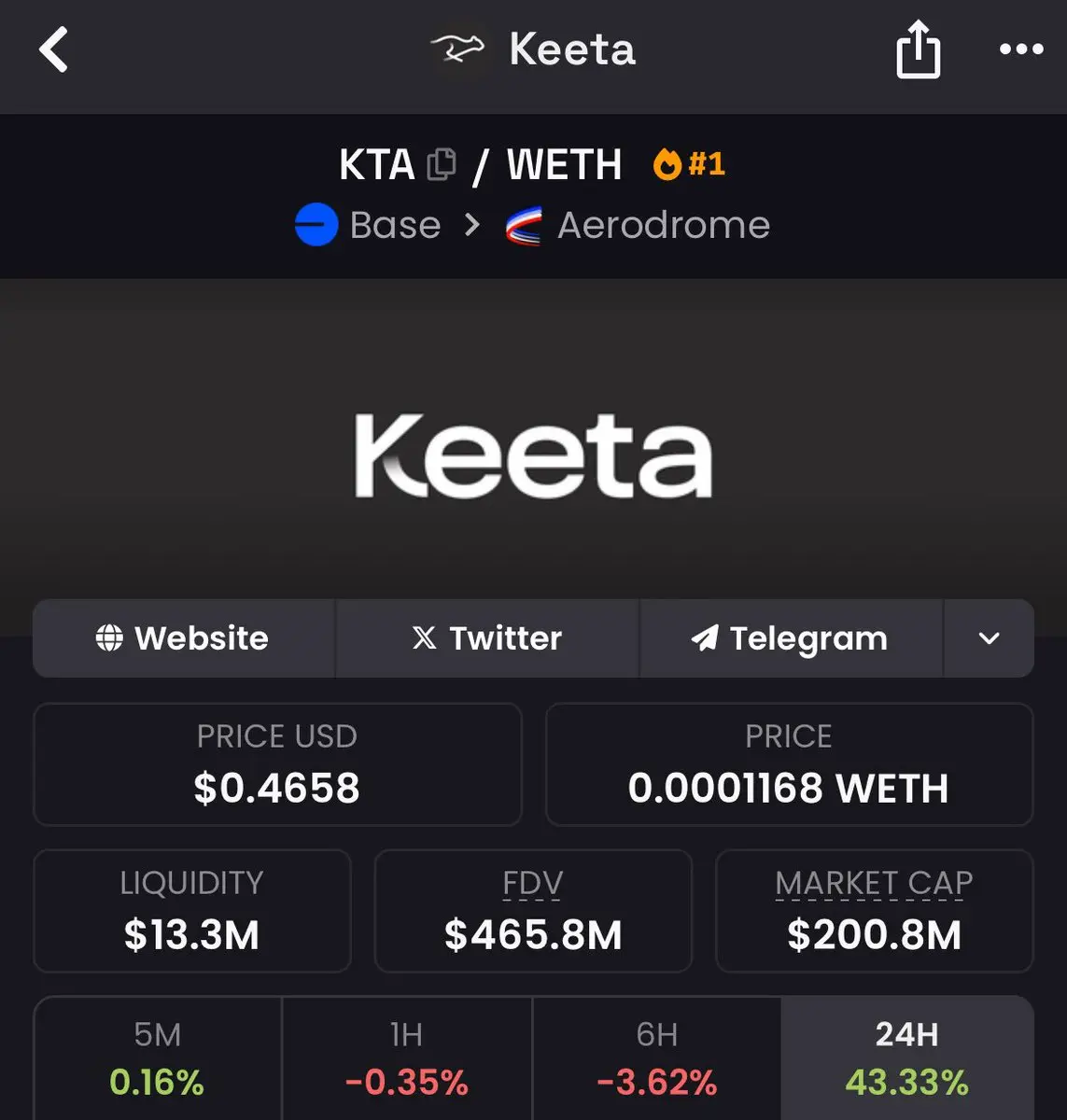Image resolution: width=1067 pixels, height=1120 pixels.
Task: Tap the Keeta logo in header
Action: click(457, 49)
